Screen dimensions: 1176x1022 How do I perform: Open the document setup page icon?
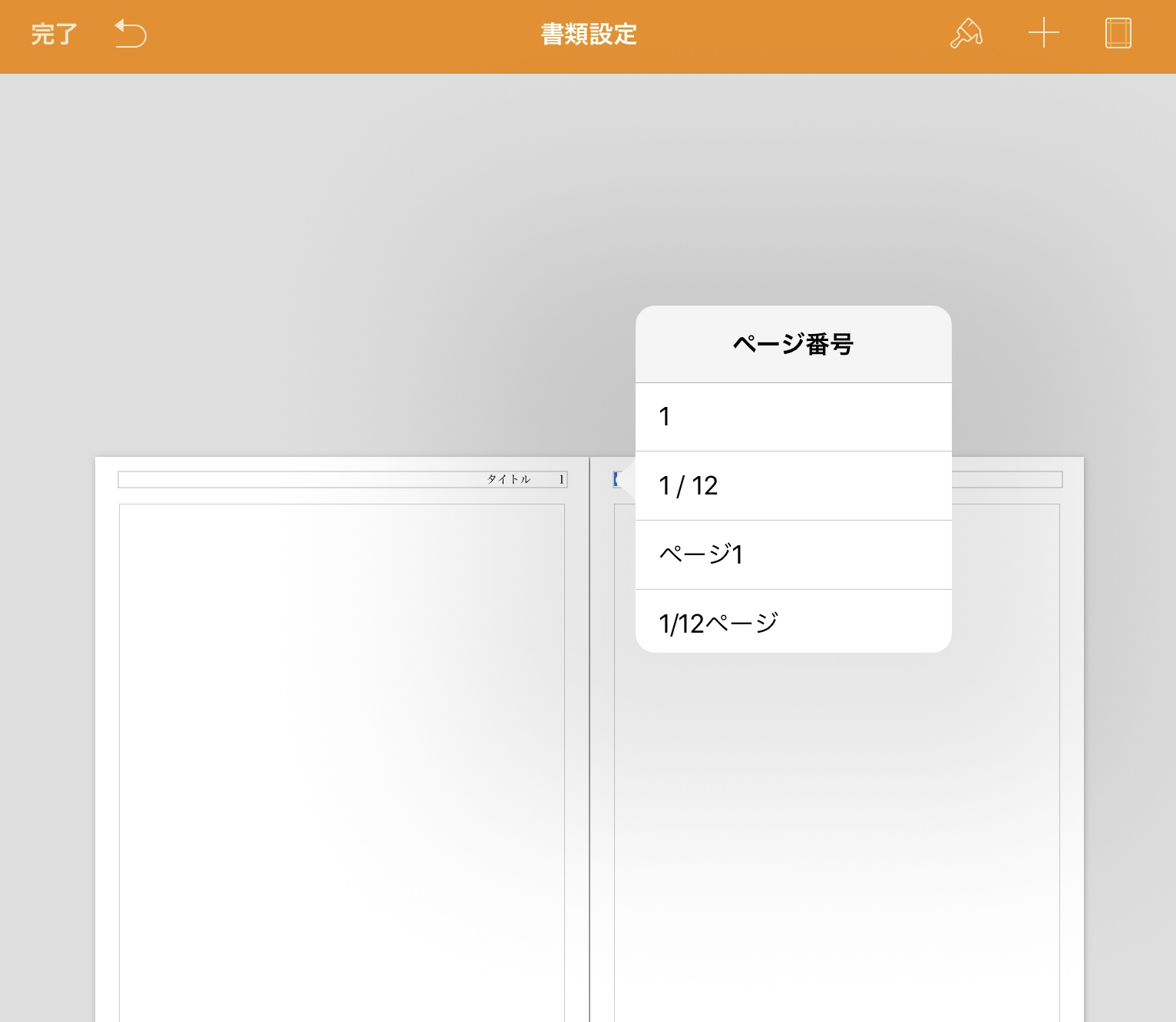pos(1118,35)
